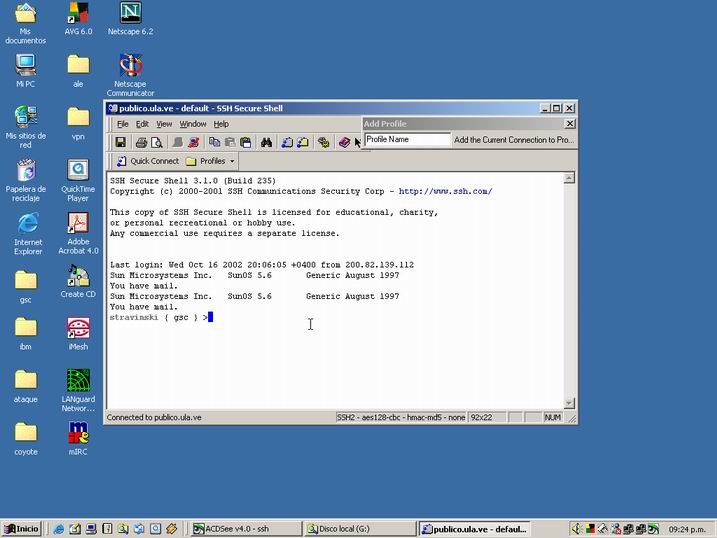Open the Window menu
Viewport: 717px width, 538px height.
point(193,124)
